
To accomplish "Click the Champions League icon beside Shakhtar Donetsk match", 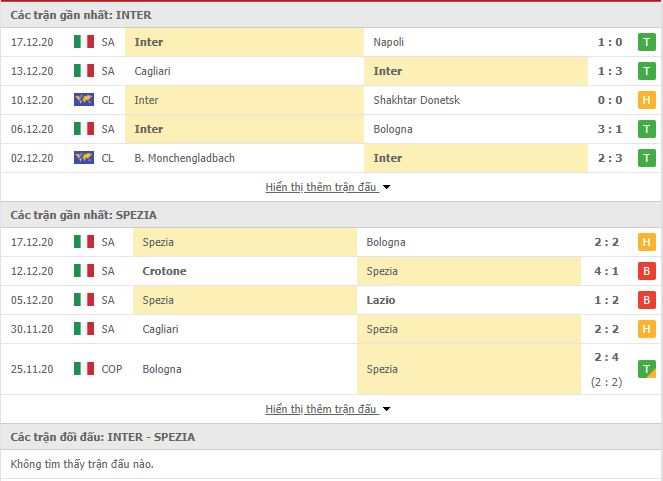I will [83, 100].
